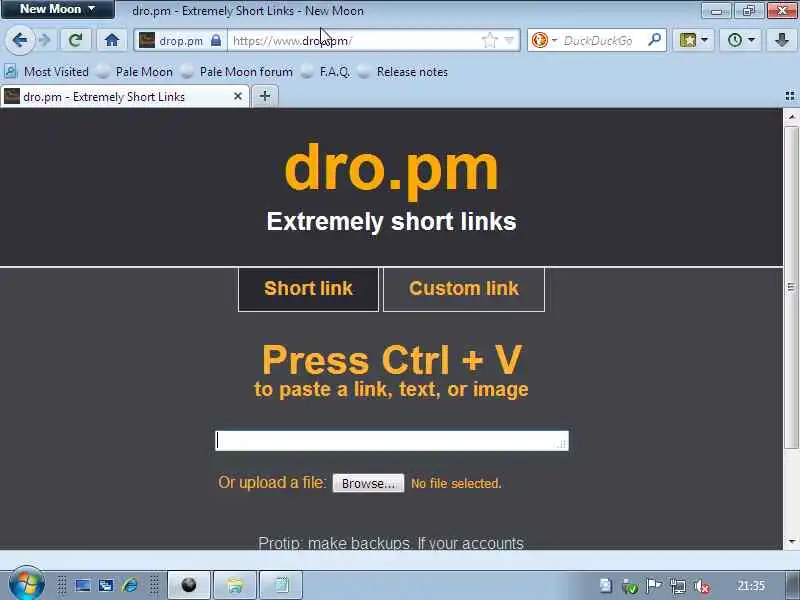Open the taskbar clock showing 21:35
The height and width of the screenshot is (600, 800).
[751, 586]
